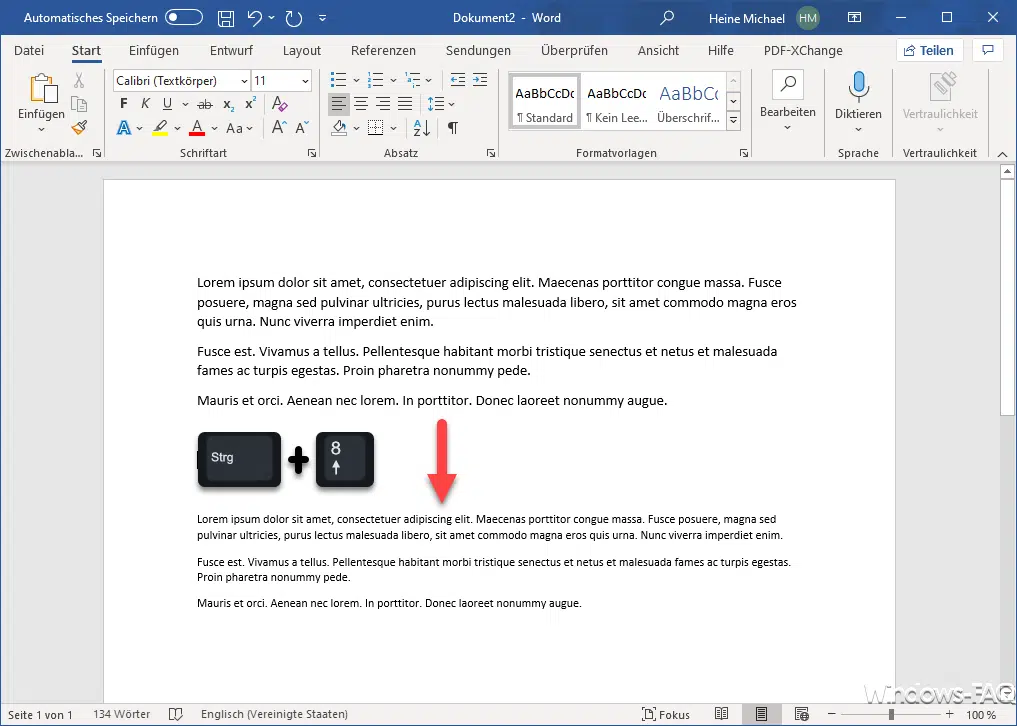Select the AaBbCc Überschrift style

coord(690,100)
